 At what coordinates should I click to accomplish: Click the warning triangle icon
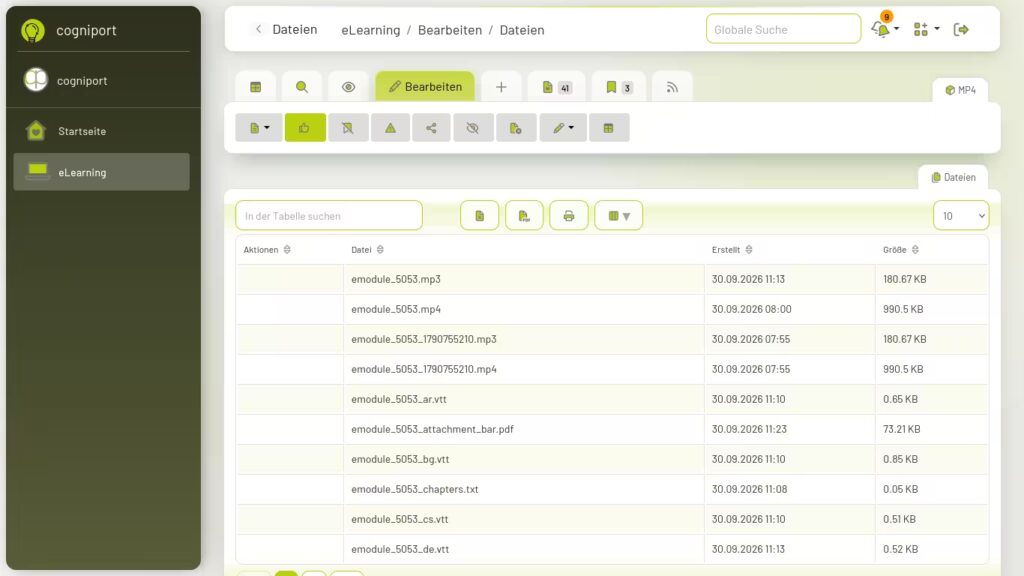(391, 128)
